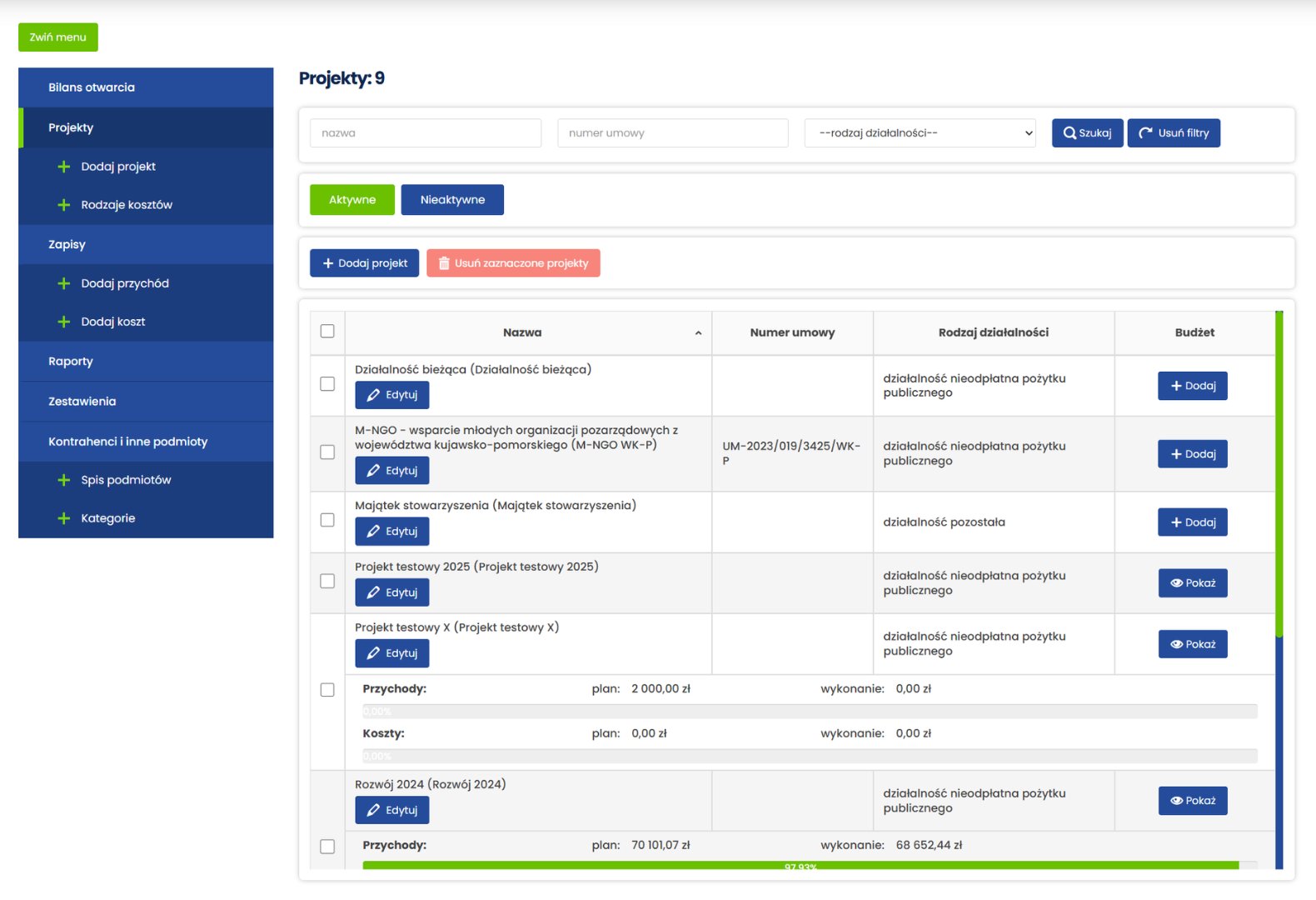Expand budget details for Rozwój 2024 via Pokaż
Screen dimensions: 1316x900
click(x=1192, y=801)
